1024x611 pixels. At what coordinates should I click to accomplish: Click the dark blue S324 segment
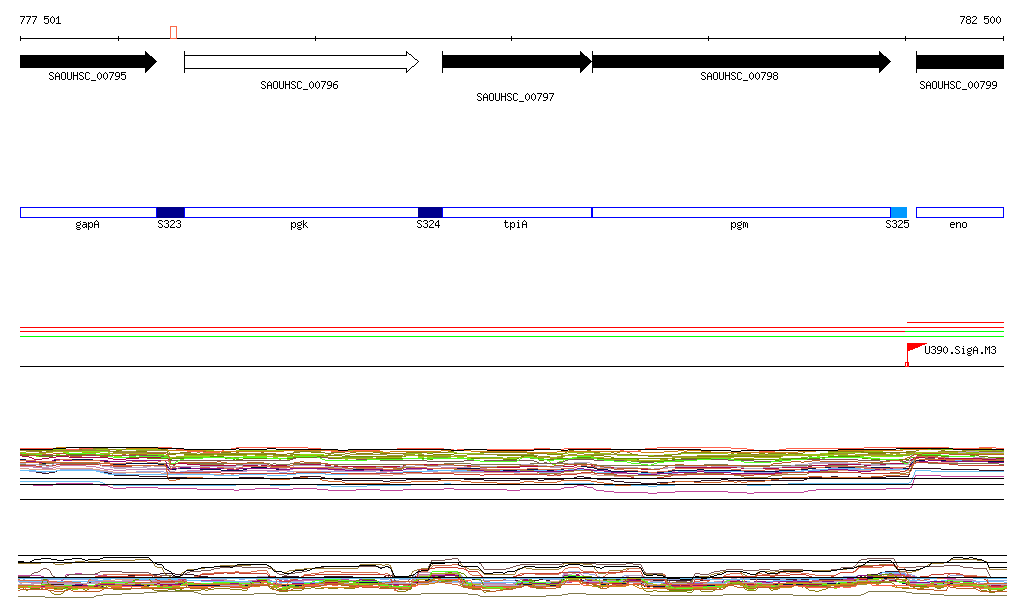tap(430, 212)
